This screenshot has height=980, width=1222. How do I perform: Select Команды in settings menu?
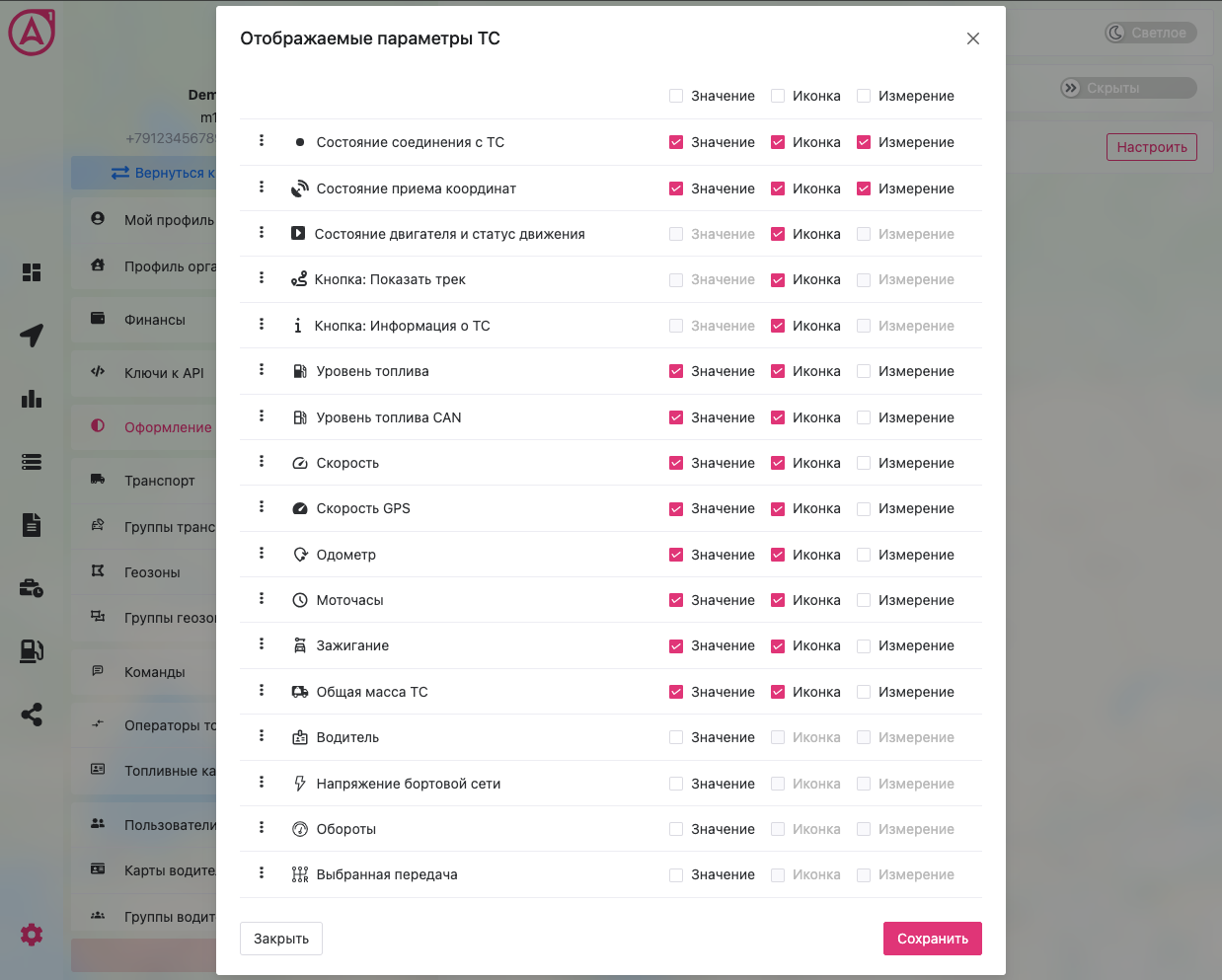154,672
